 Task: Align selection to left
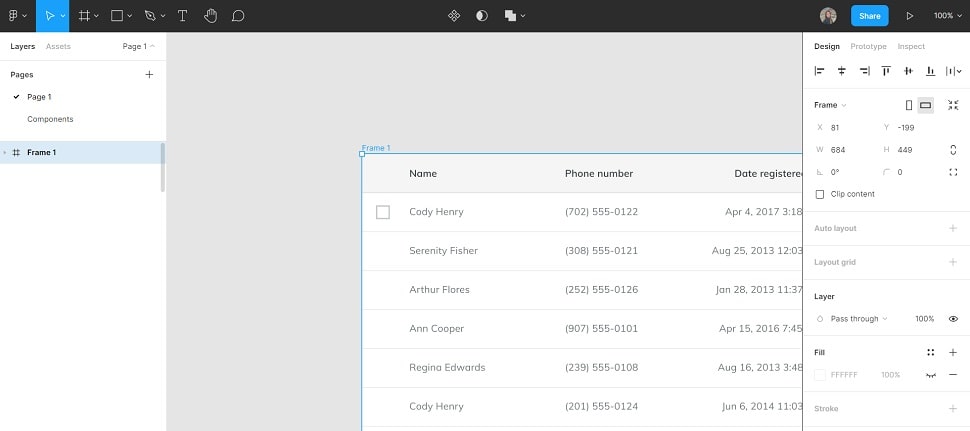pos(820,71)
